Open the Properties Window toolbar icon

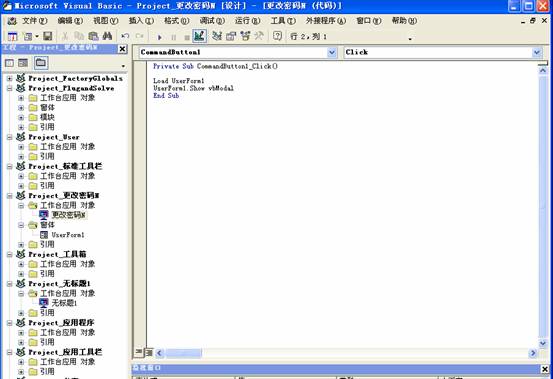point(231,36)
